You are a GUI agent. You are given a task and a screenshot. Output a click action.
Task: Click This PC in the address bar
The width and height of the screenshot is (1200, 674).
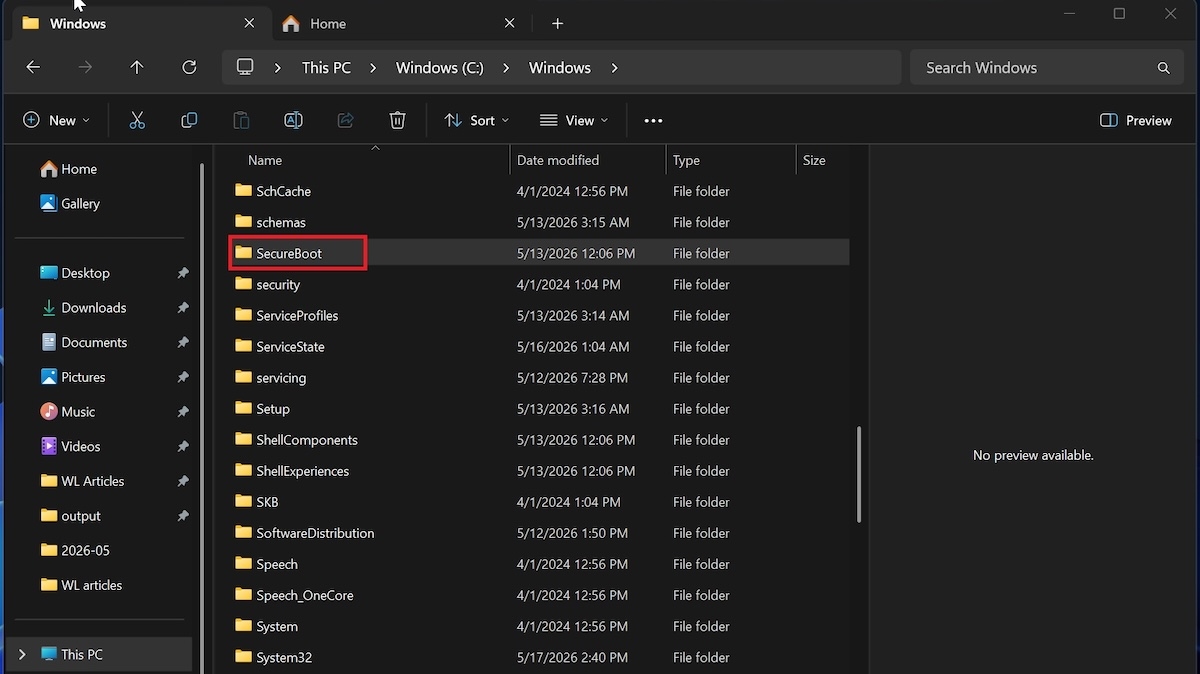click(326, 68)
